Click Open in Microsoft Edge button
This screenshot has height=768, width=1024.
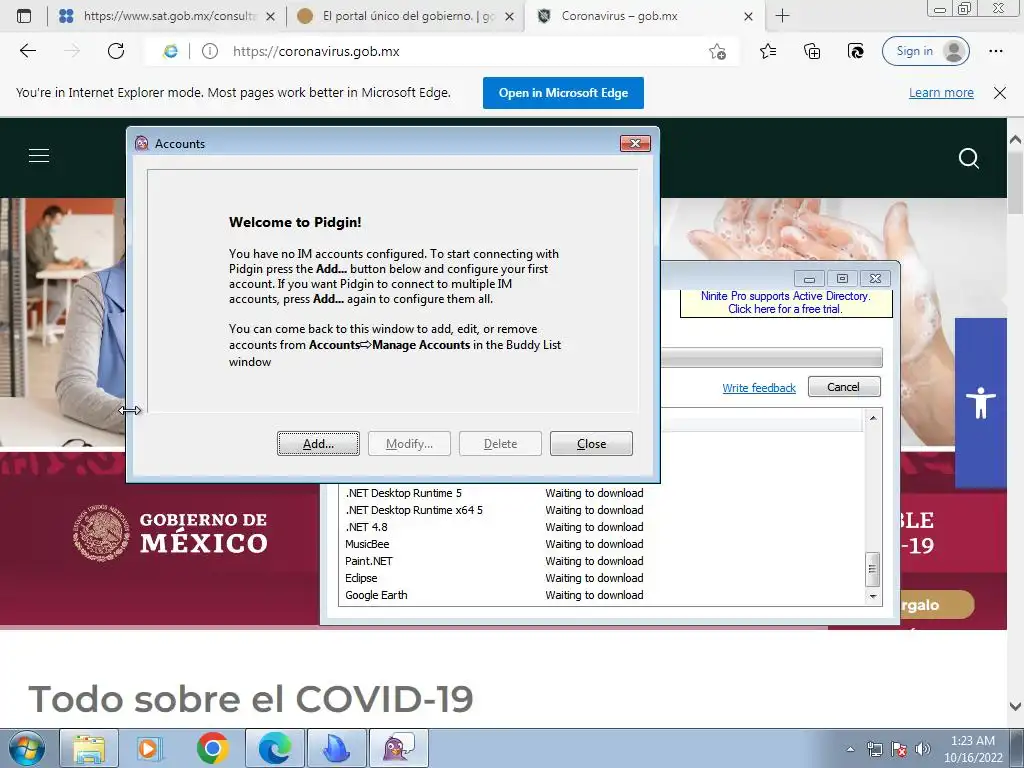[x=563, y=93]
